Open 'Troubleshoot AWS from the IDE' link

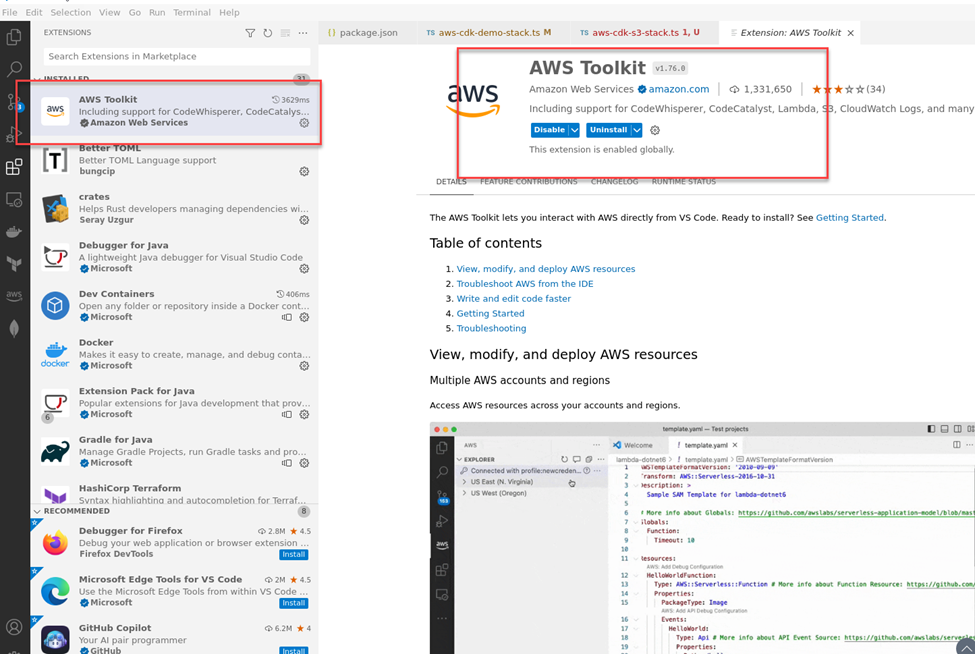click(x=525, y=283)
